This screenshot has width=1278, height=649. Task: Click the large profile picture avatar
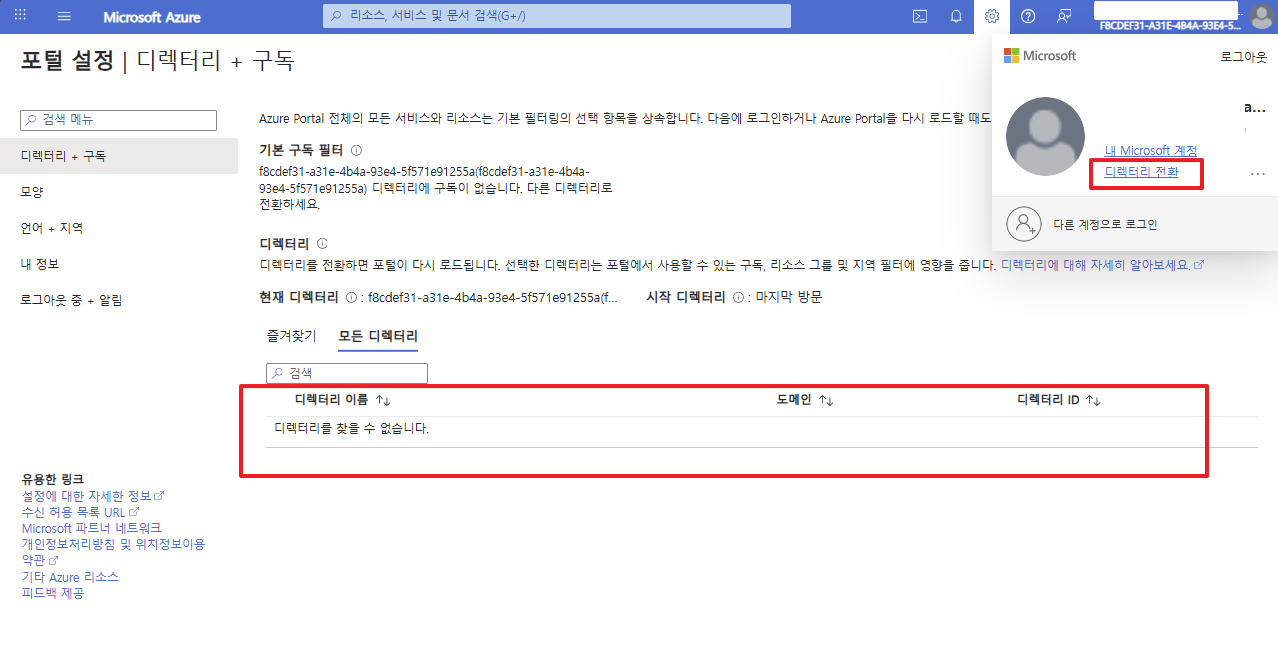(x=1044, y=136)
